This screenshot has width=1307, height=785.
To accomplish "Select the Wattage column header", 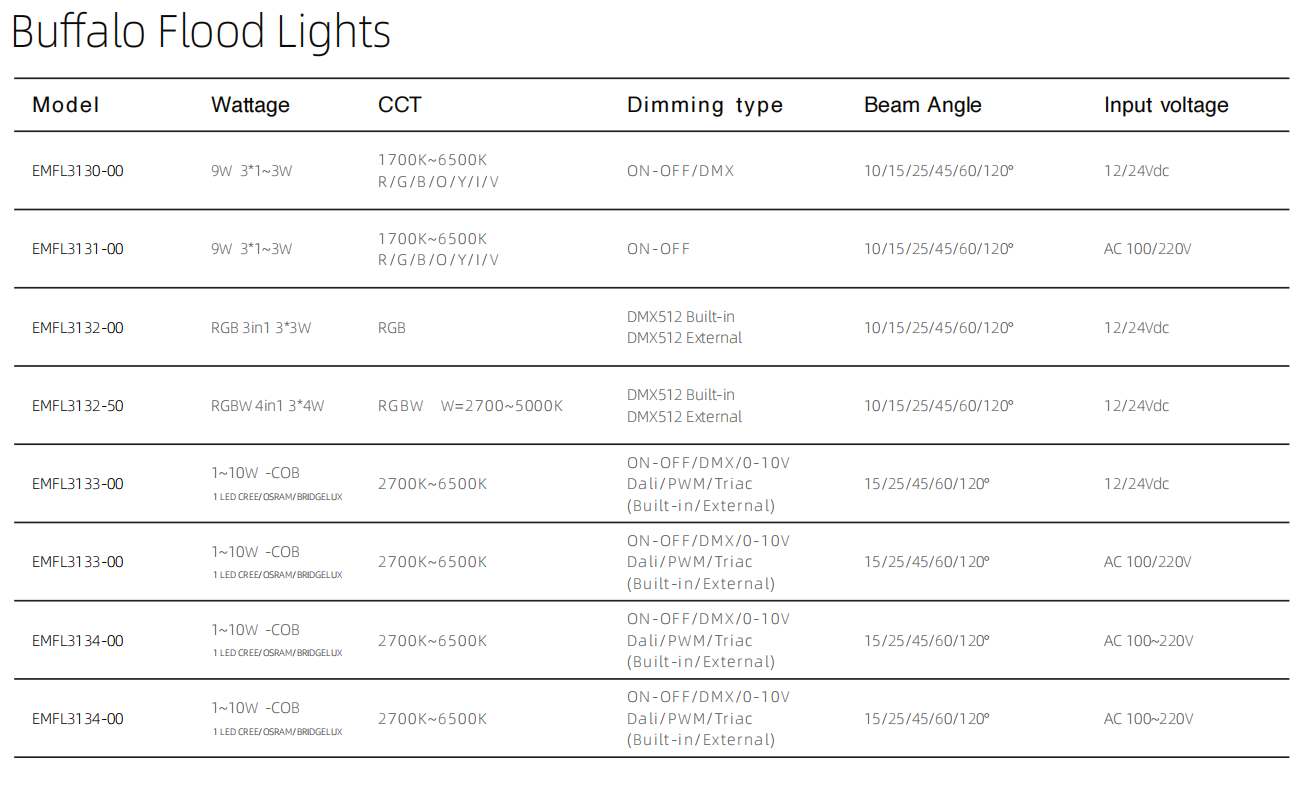I will [x=250, y=106].
